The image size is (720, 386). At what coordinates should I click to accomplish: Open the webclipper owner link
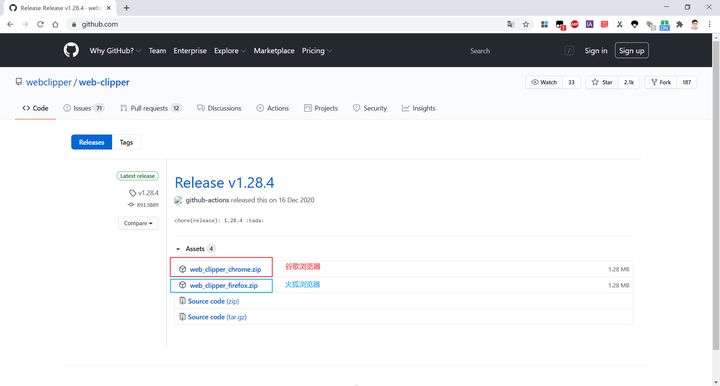coord(49,82)
